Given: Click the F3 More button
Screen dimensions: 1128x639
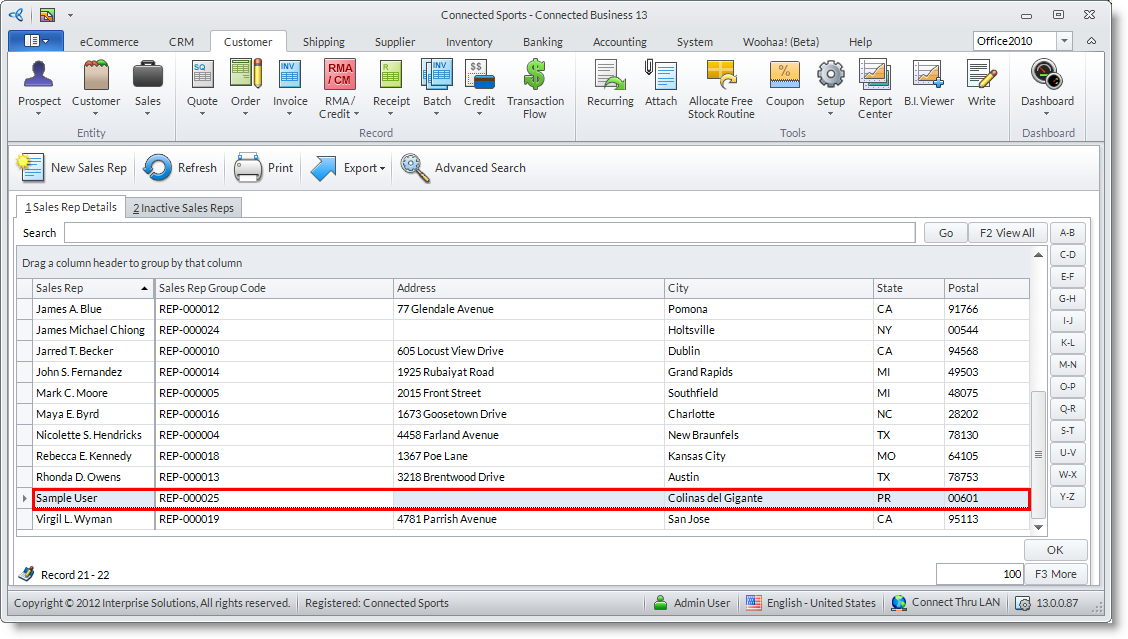Looking at the screenshot, I should pos(1056,574).
